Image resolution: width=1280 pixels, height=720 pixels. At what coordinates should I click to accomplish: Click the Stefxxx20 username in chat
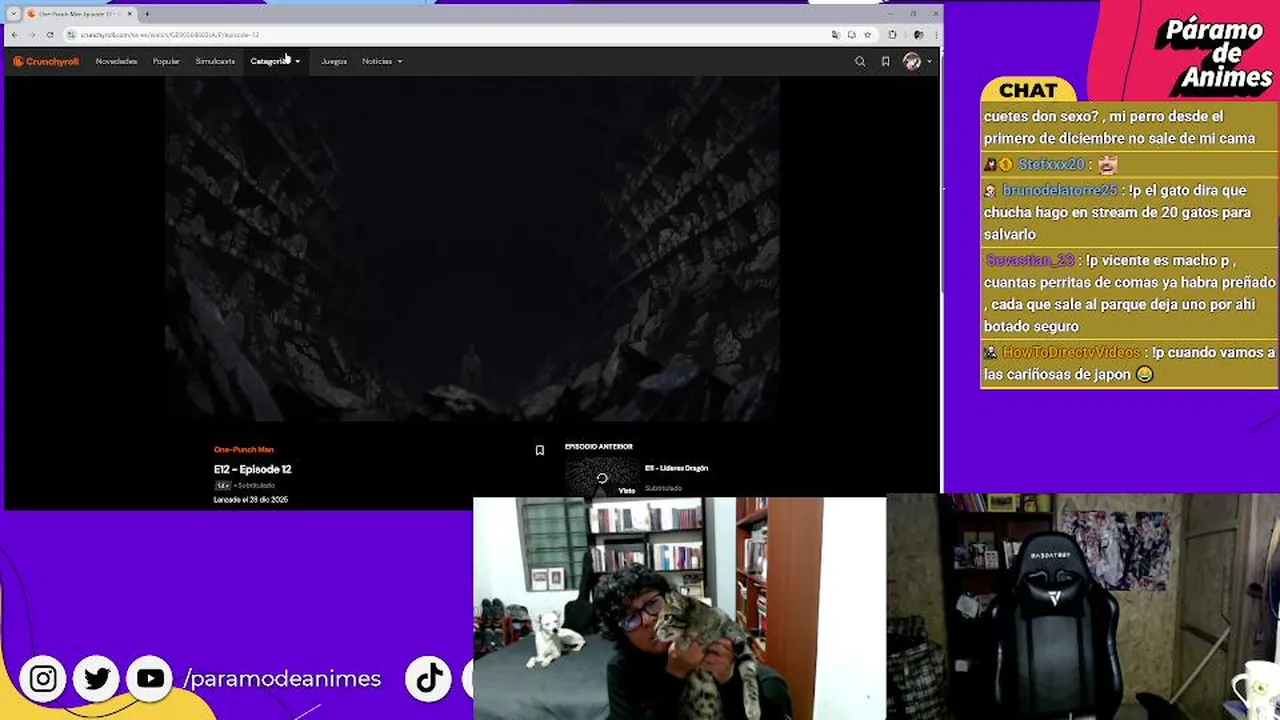coord(1051,164)
